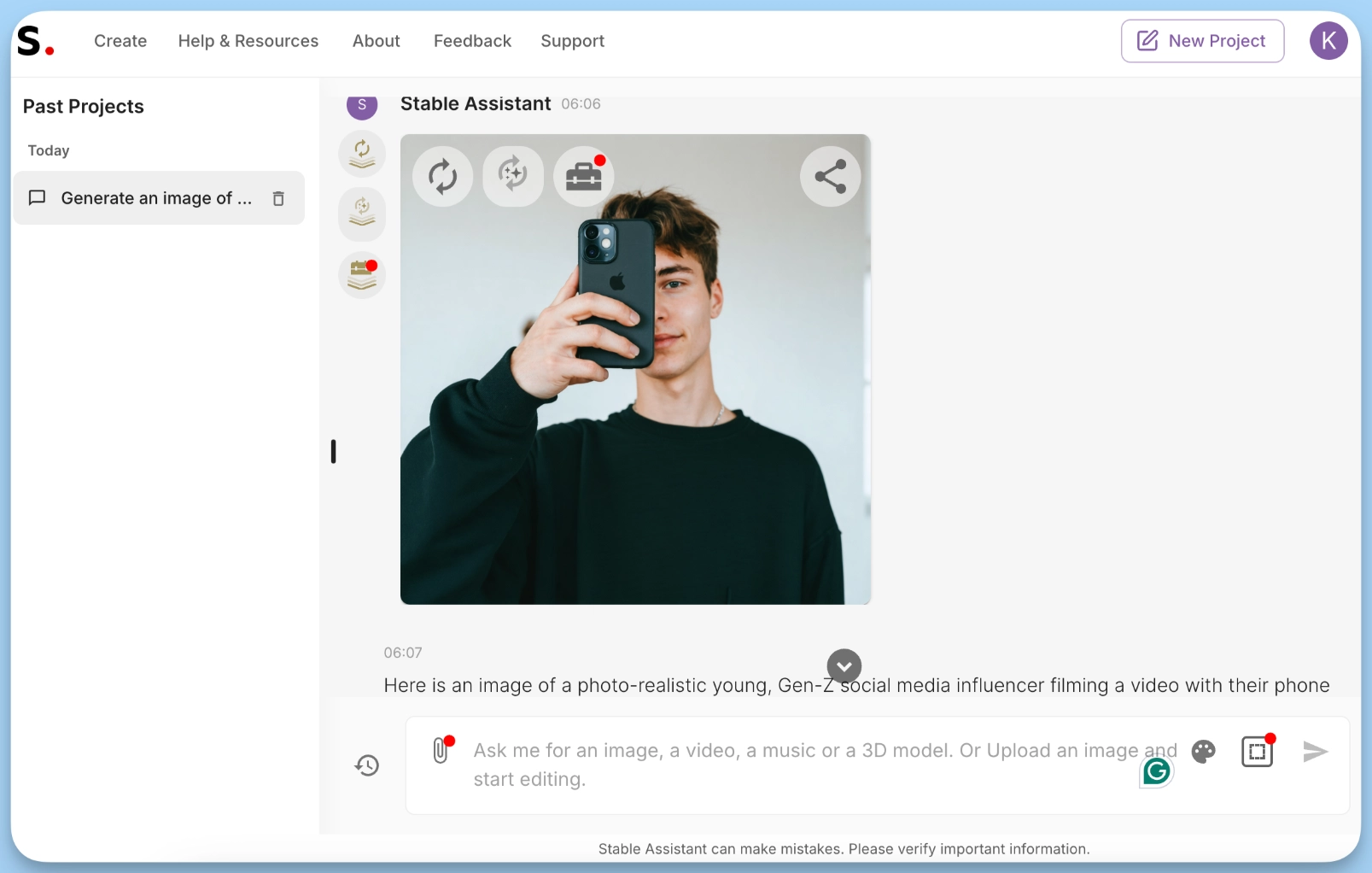Open Help & Resources menu
Viewport: 1372px width, 873px height.
pos(248,41)
